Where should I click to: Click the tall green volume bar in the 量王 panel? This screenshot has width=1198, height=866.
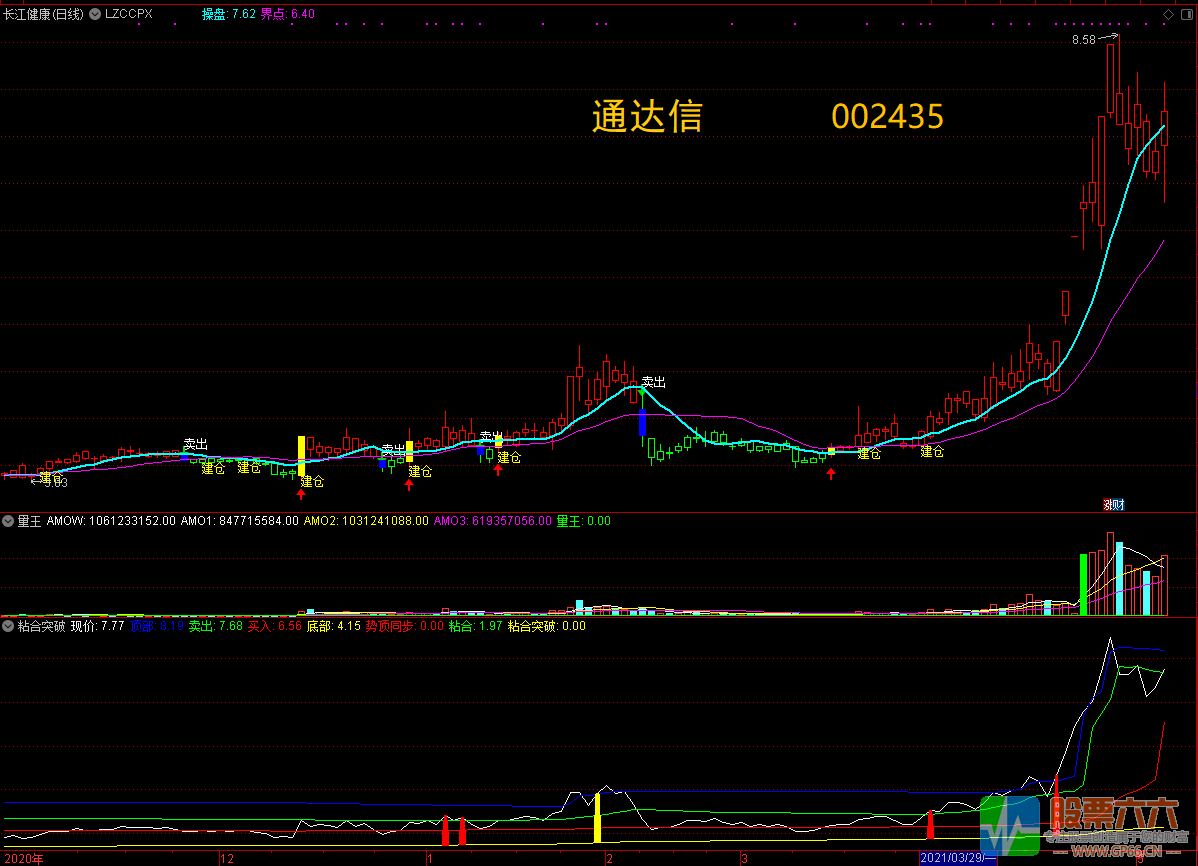coord(1083,585)
